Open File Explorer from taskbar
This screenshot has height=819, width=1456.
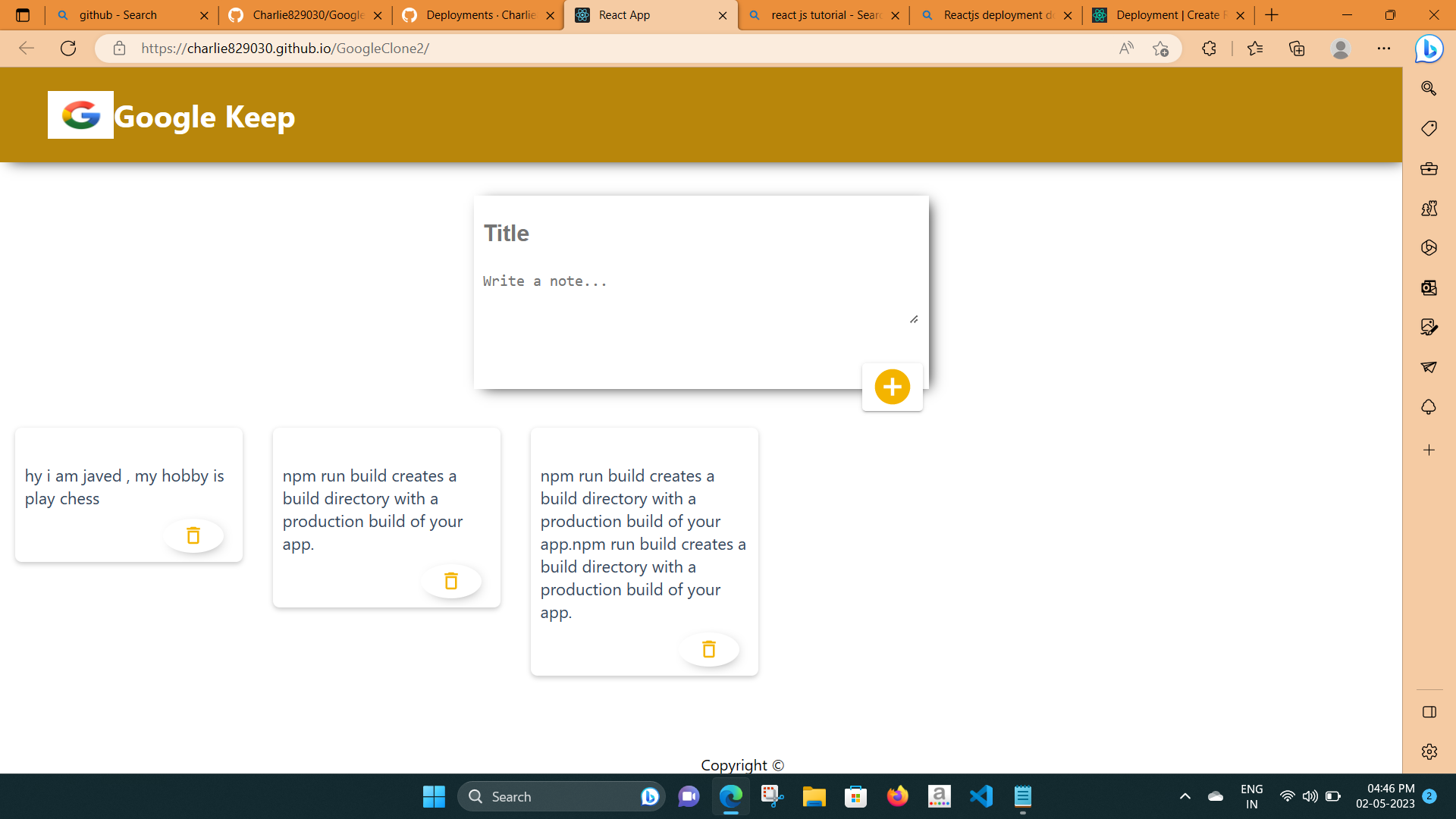[814, 796]
